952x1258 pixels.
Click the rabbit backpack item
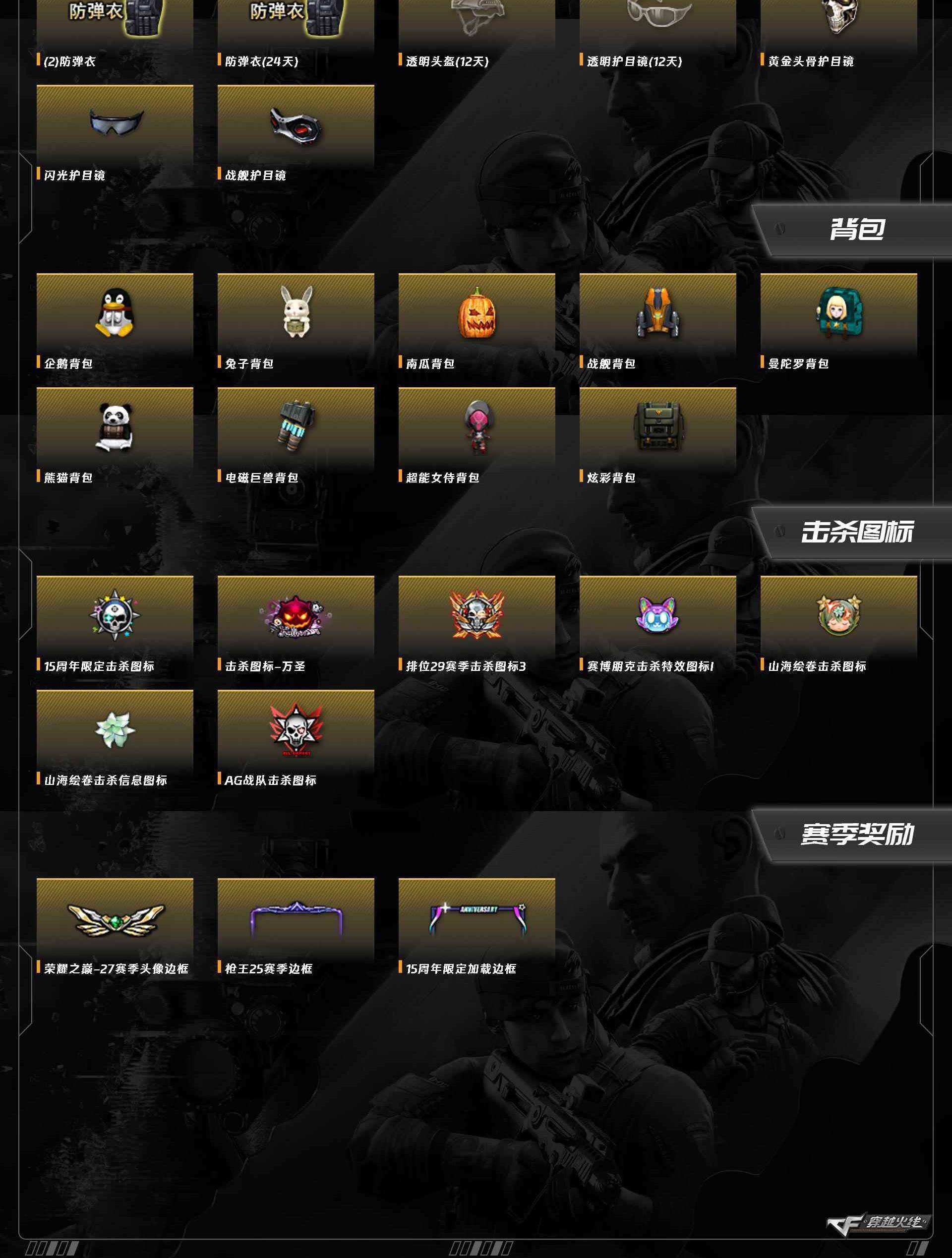(x=297, y=312)
